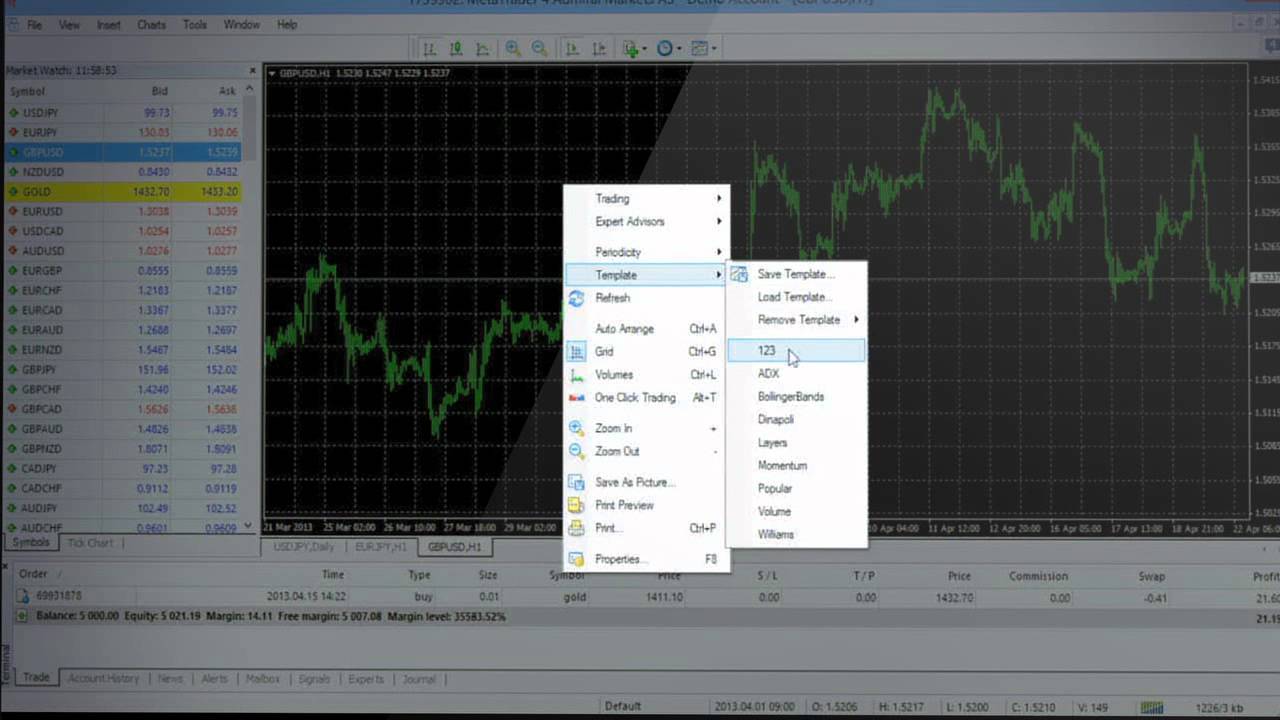The image size is (1280, 720).
Task: Click the Zoom In context menu icon
Action: pyautogui.click(x=576, y=428)
